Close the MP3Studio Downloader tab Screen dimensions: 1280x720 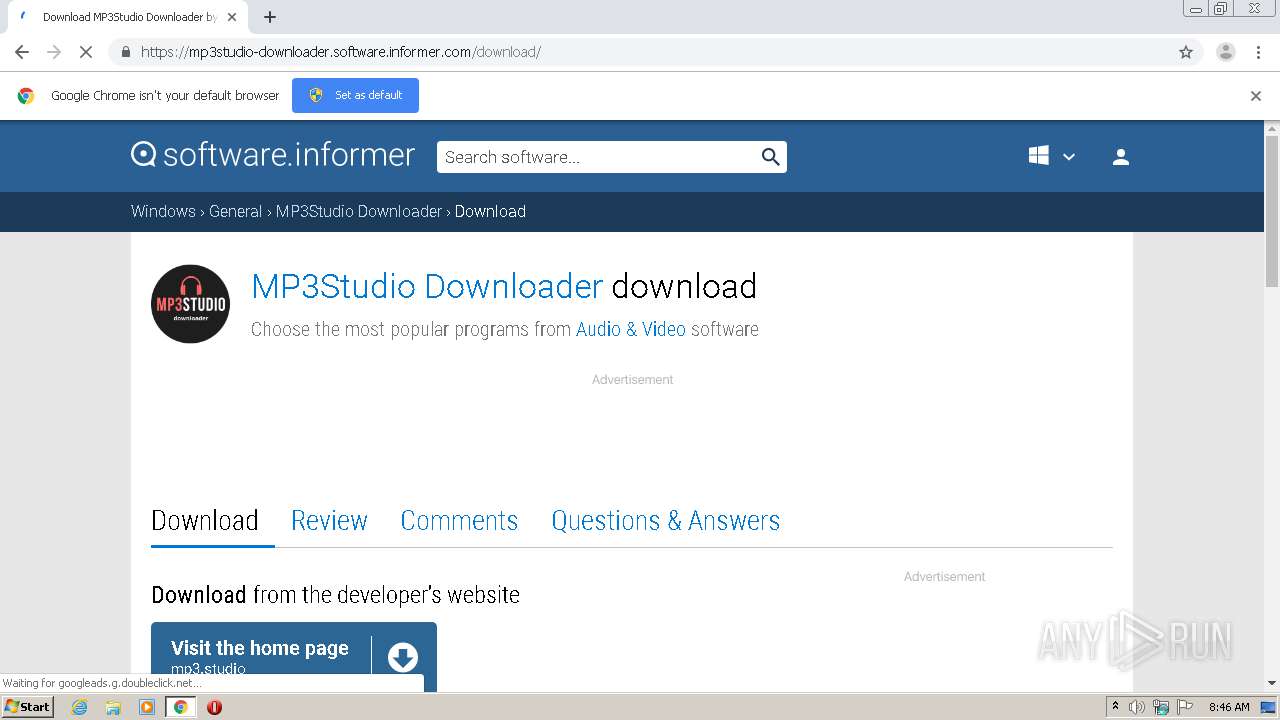[x=232, y=17]
